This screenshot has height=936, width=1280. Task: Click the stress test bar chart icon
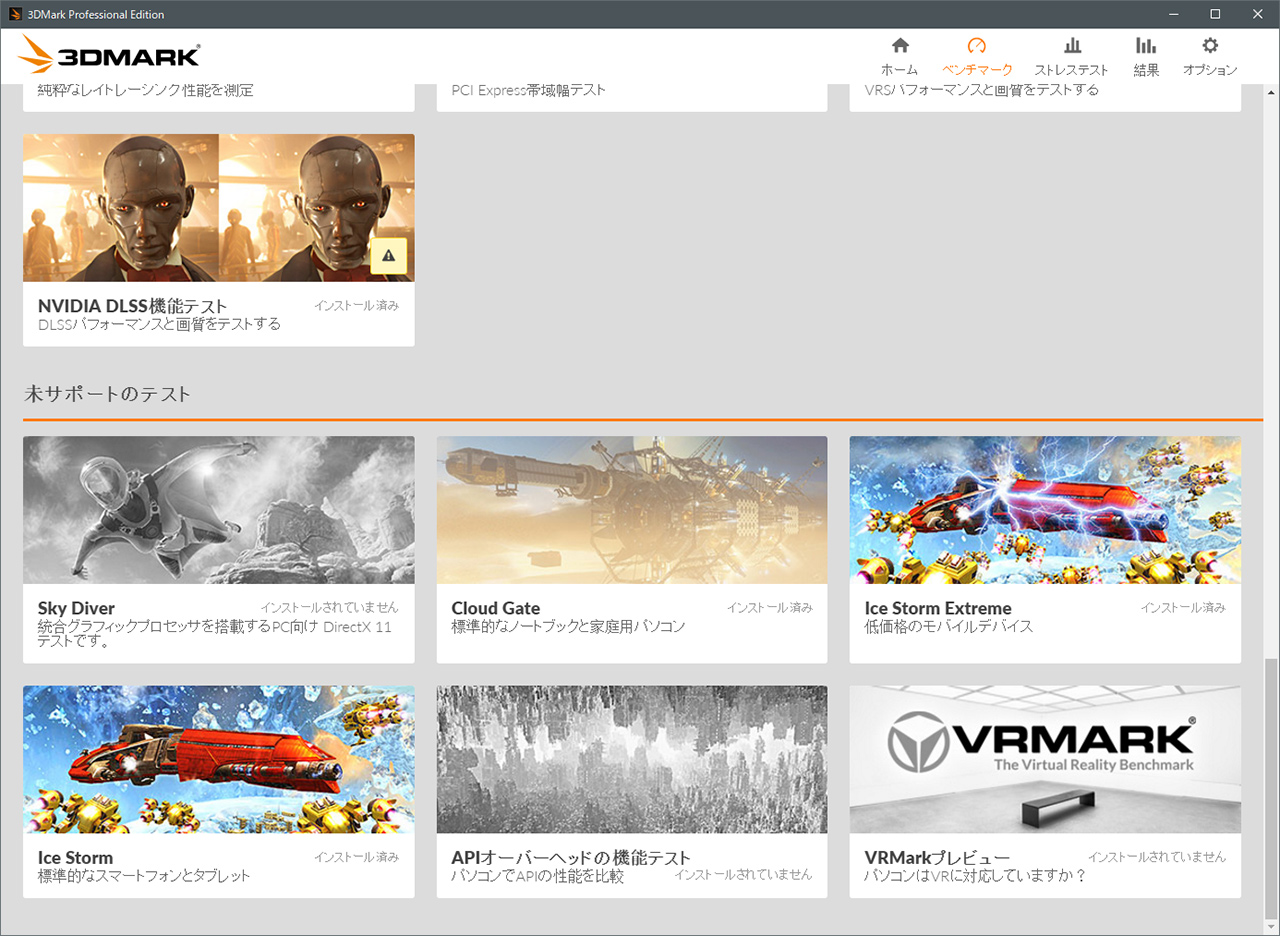[x=1072, y=45]
